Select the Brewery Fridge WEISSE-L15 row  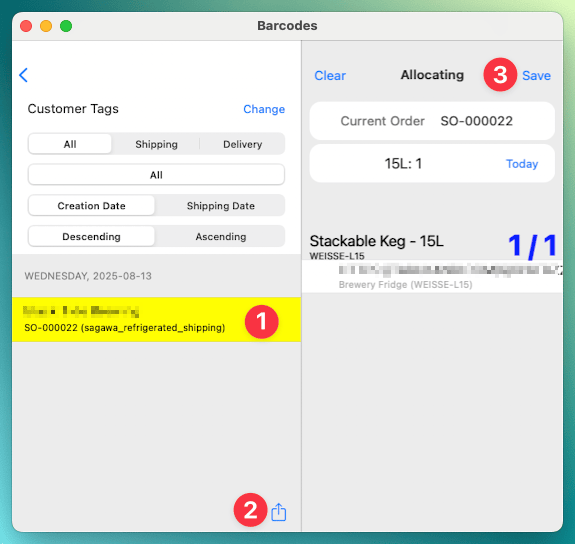click(x=432, y=276)
